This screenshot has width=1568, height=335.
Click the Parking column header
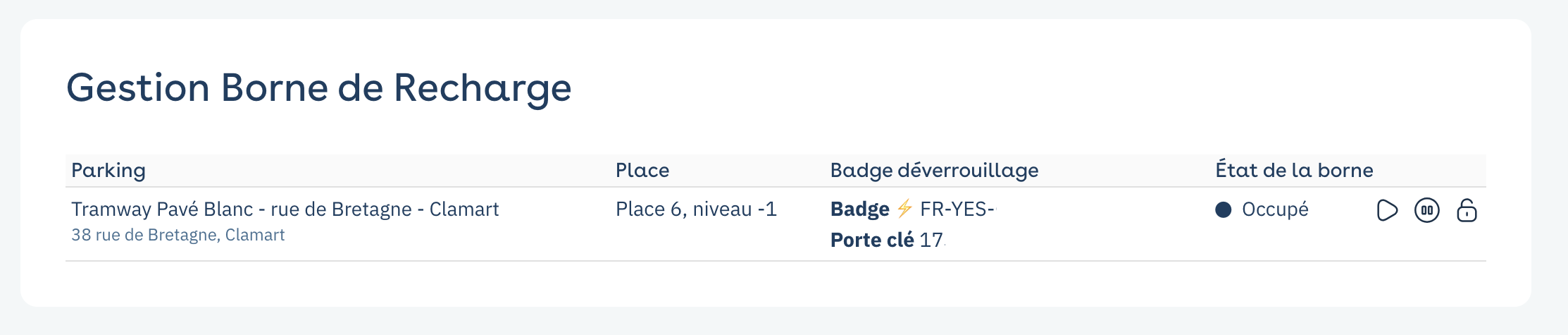(x=108, y=170)
